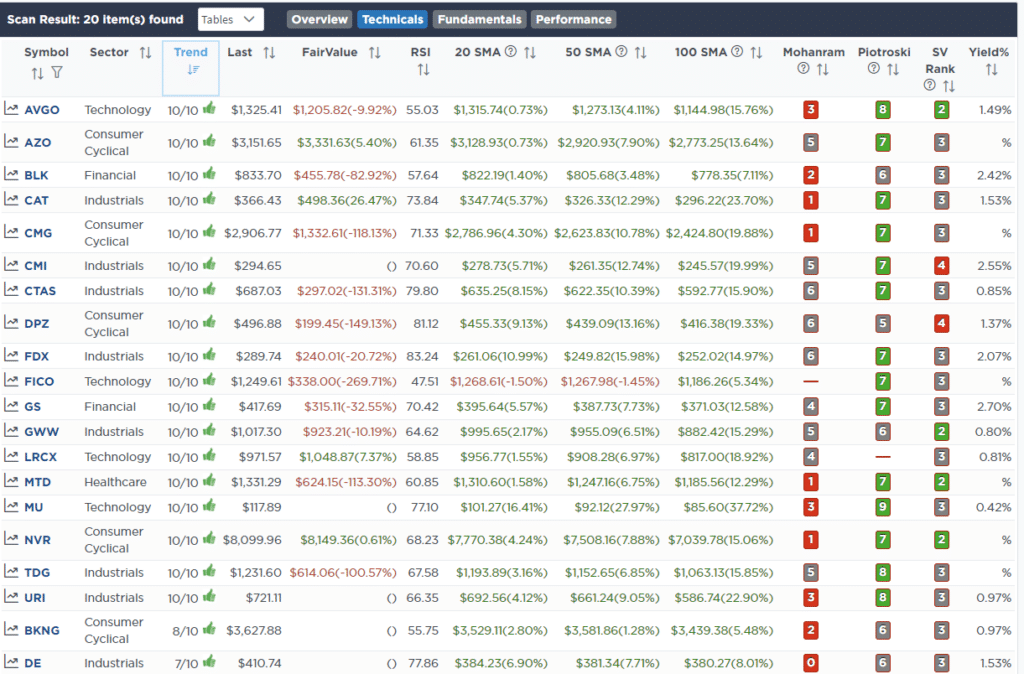Viewport: 1024px width, 674px height.
Task: Open the Tables dropdown
Action: (231, 20)
